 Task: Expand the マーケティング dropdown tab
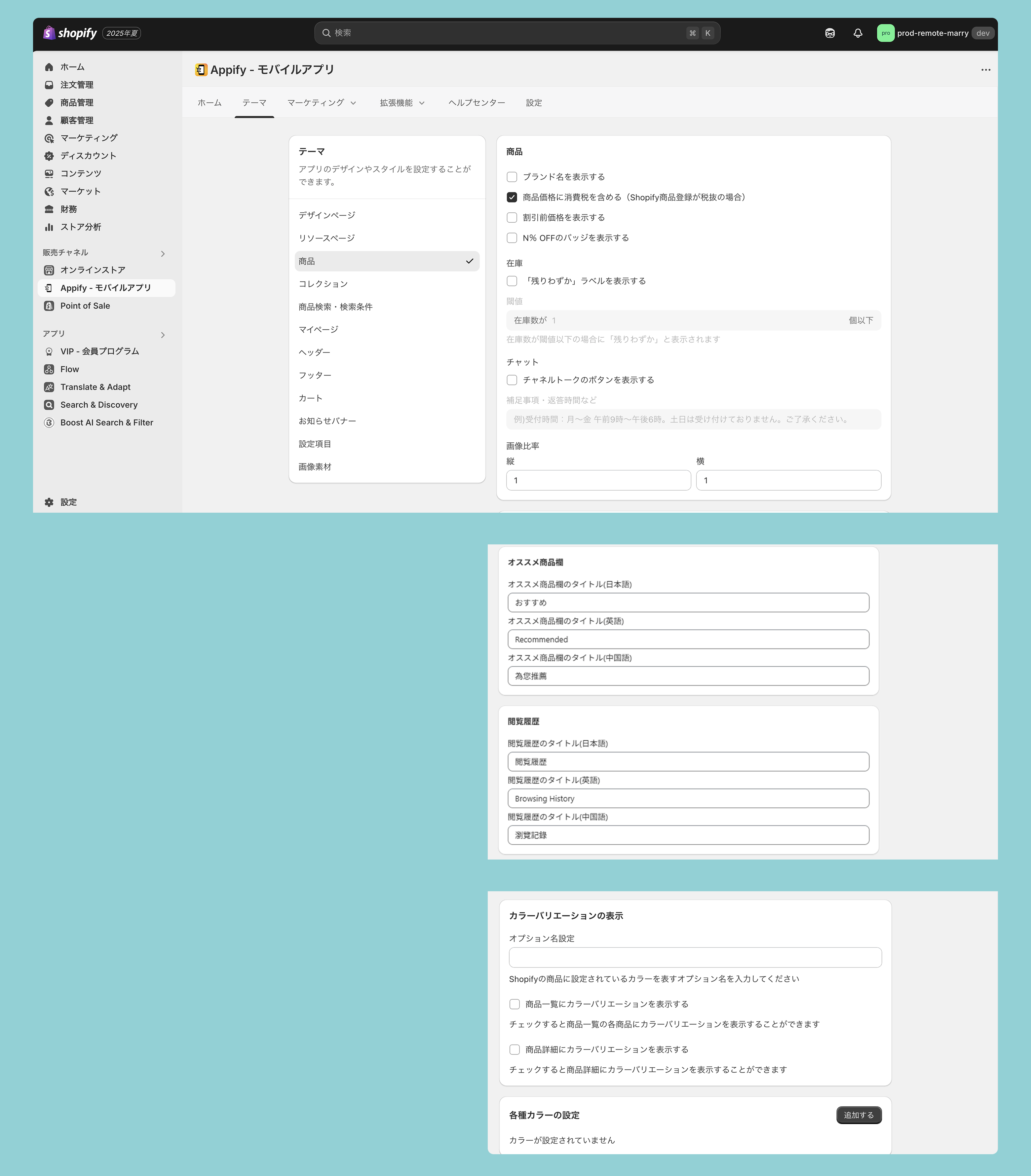322,103
